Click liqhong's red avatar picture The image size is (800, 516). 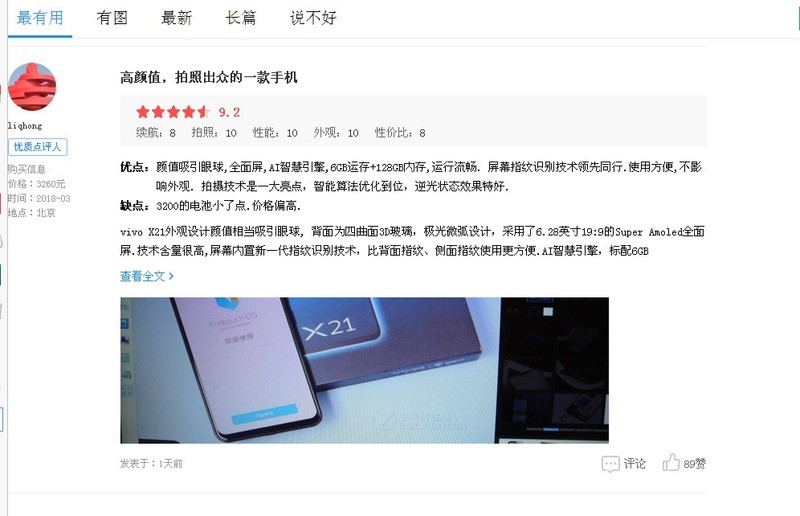click(32, 87)
